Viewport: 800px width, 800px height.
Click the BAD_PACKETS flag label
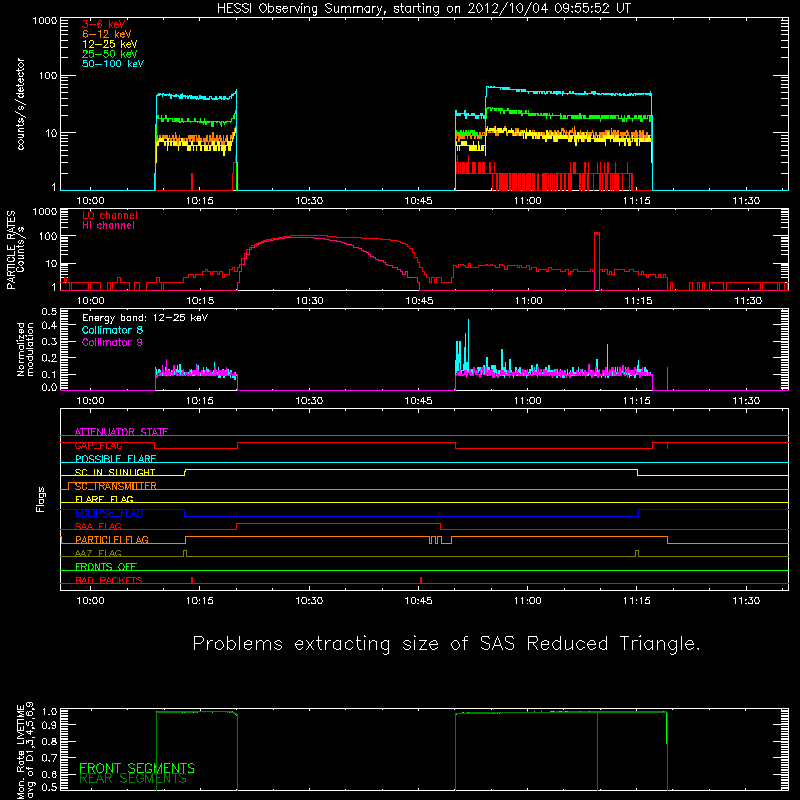(109, 580)
